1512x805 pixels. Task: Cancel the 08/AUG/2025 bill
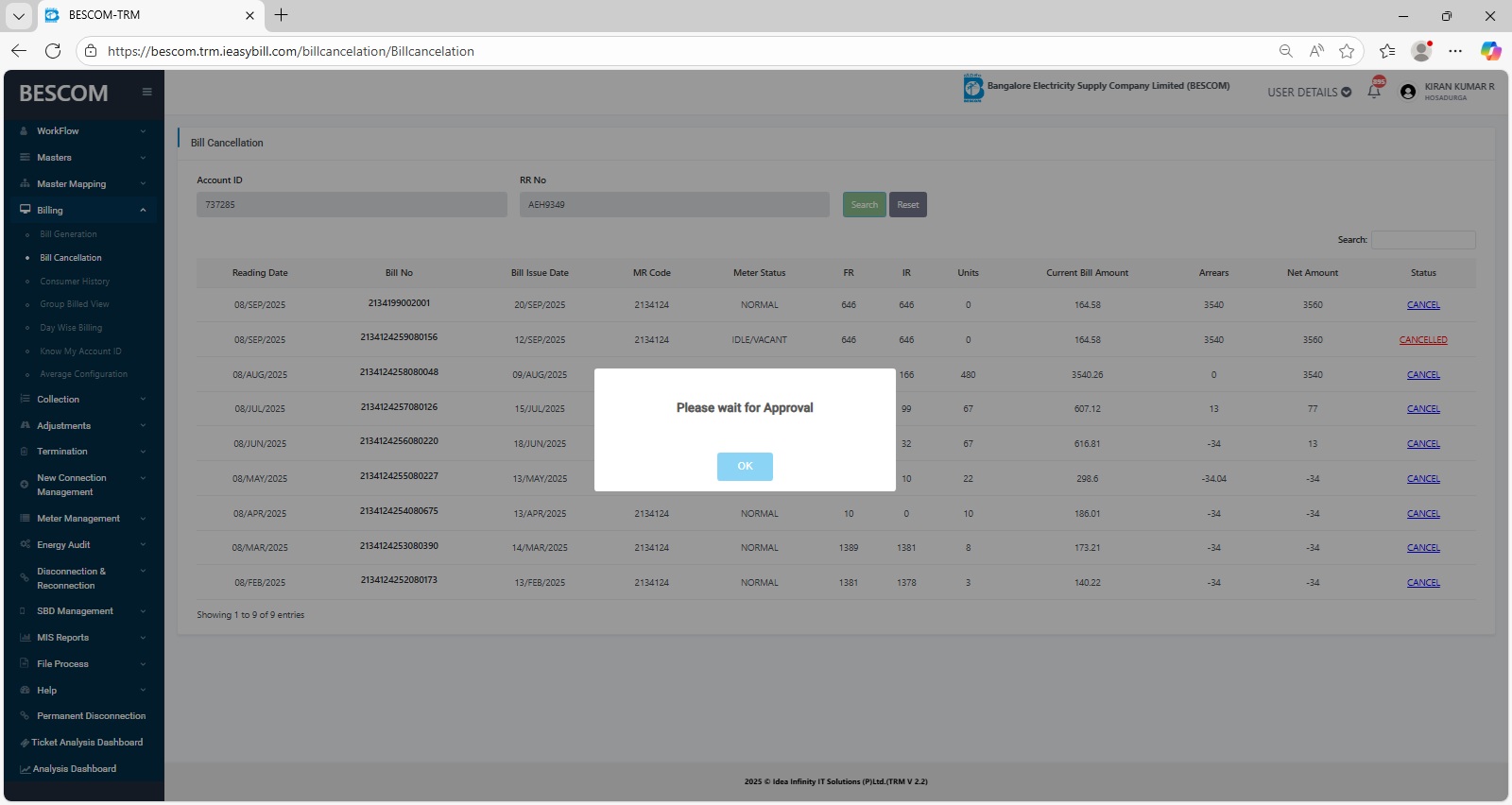[1423, 375]
